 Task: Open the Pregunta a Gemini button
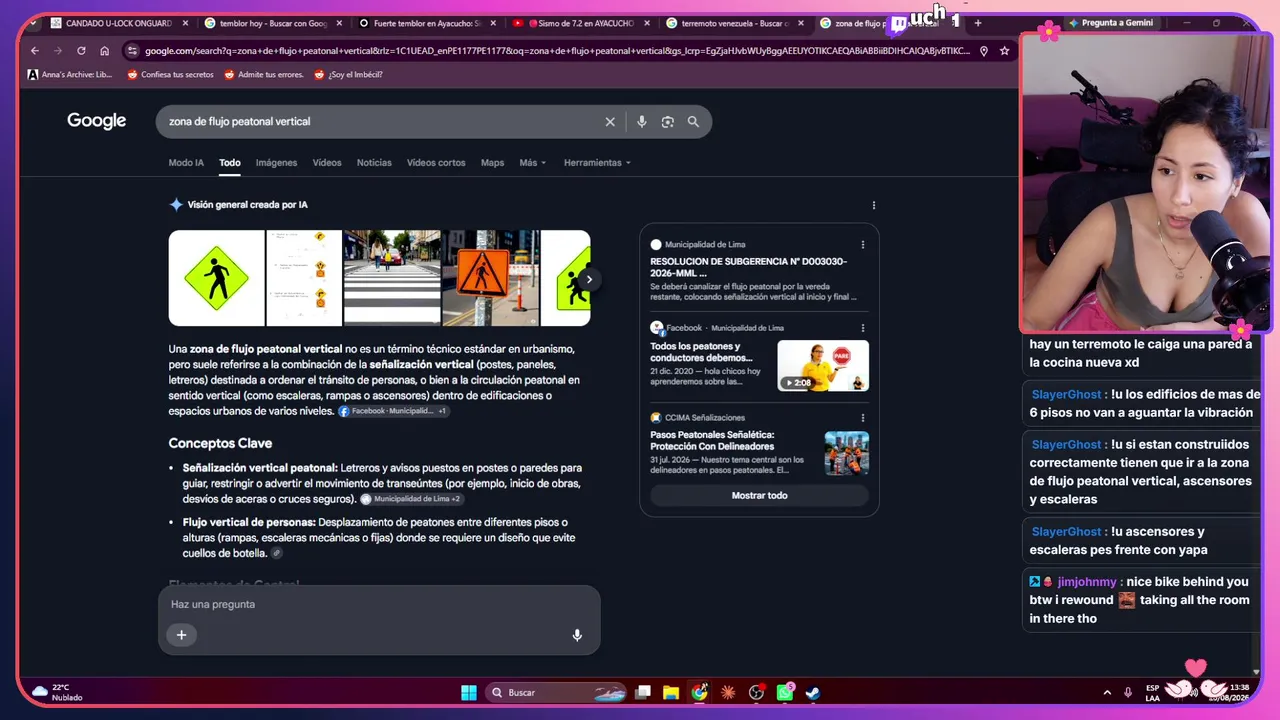pos(1111,23)
